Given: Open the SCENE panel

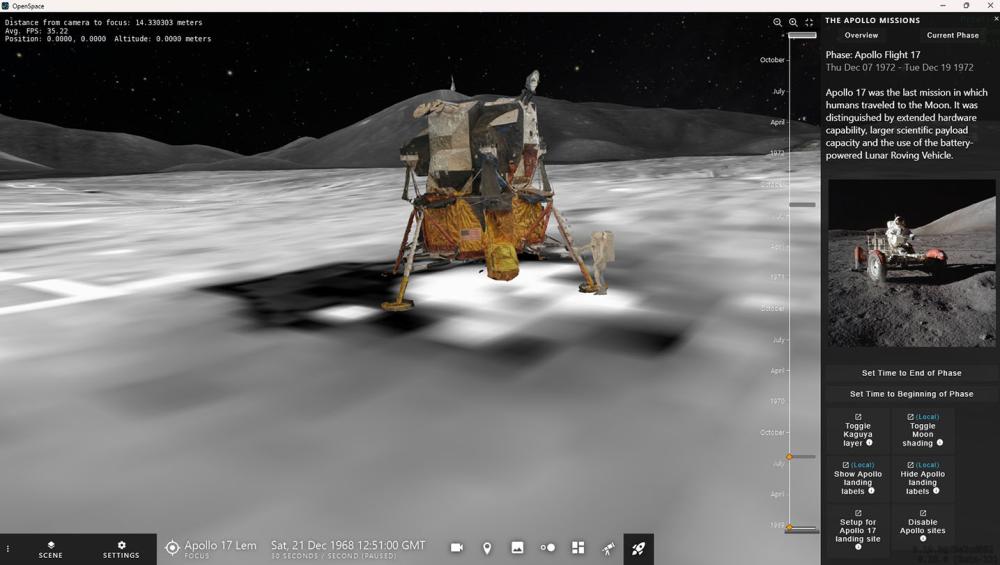Looking at the screenshot, I should 50,550.
